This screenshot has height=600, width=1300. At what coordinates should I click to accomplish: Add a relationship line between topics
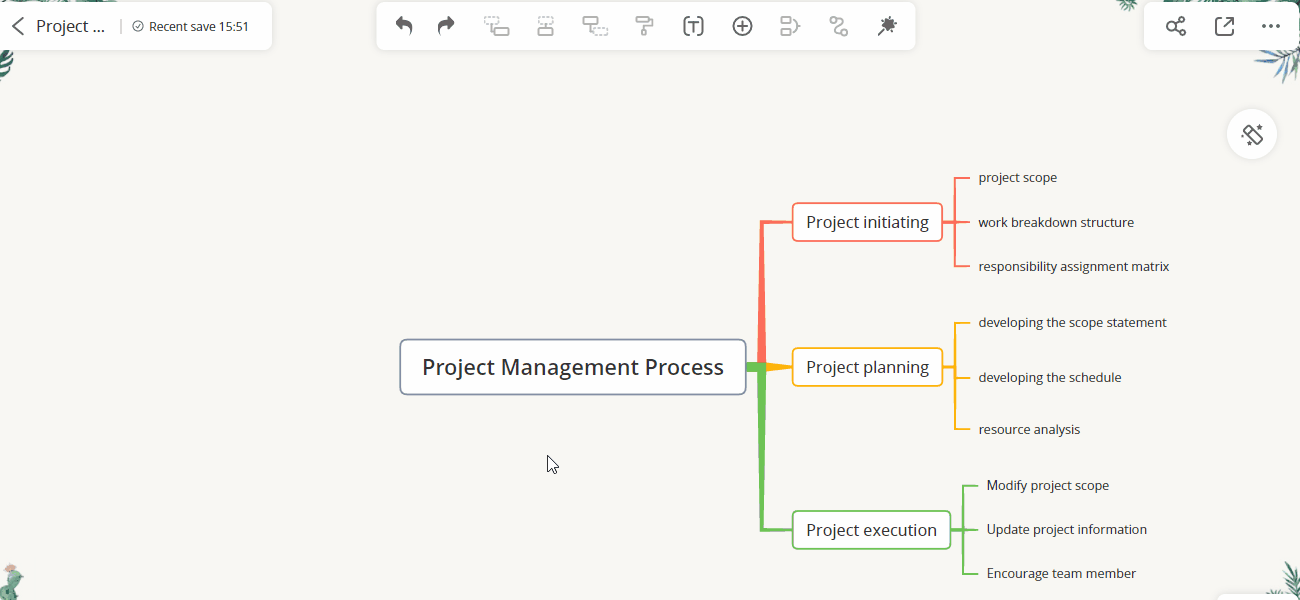[x=839, y=26]
